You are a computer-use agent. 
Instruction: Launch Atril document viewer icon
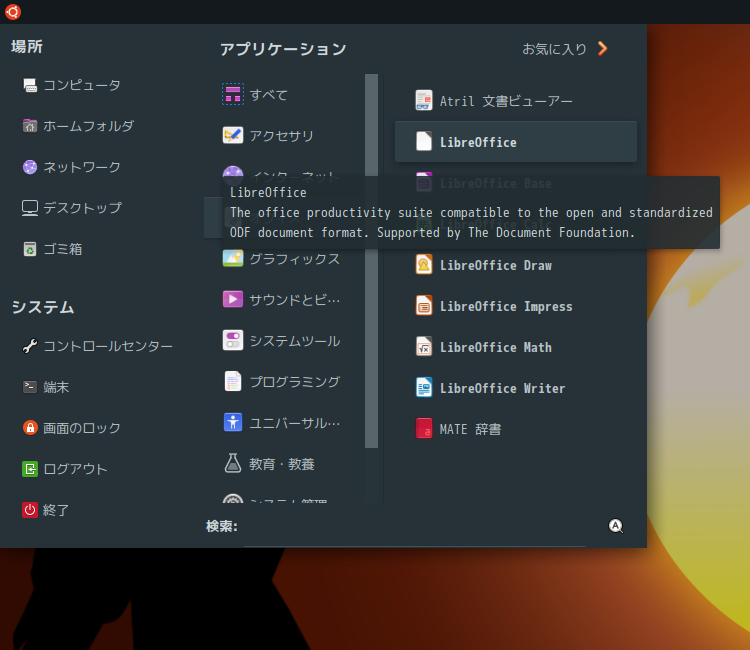(424, 100)
